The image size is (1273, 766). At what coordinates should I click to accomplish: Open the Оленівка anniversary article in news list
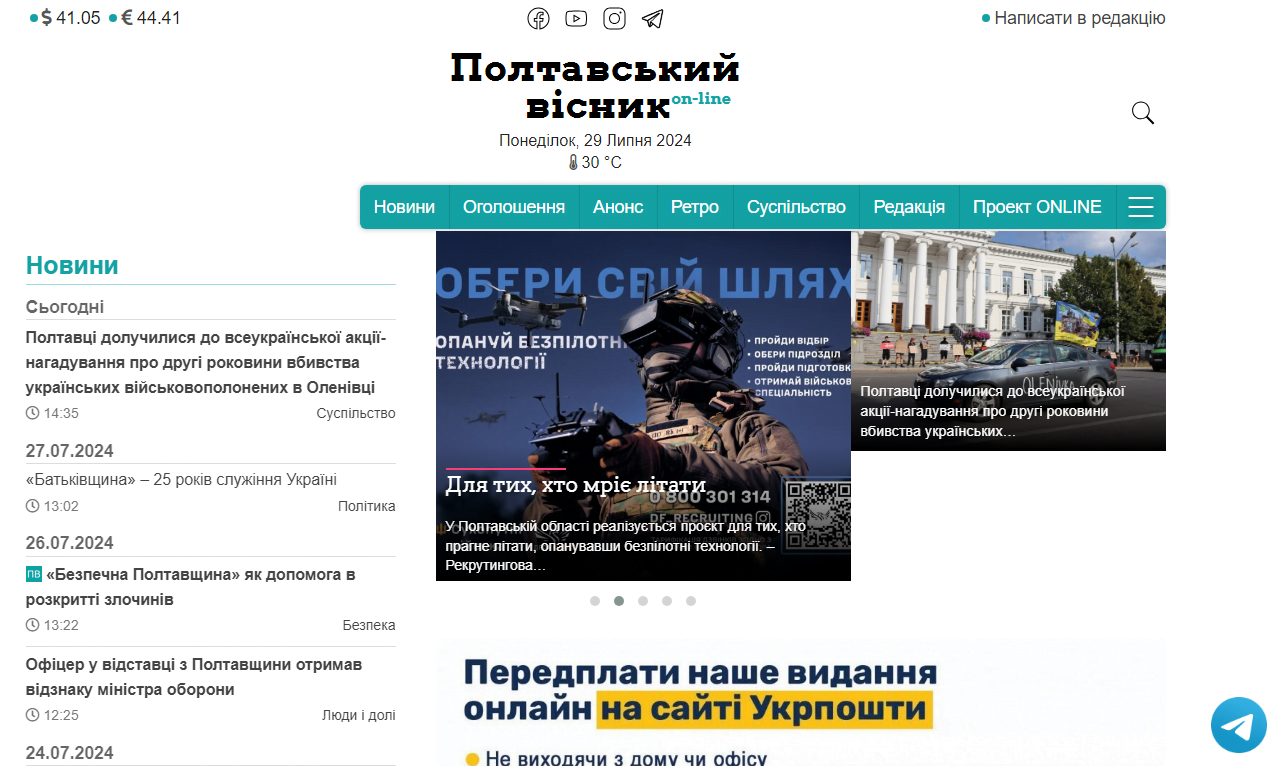206,362
